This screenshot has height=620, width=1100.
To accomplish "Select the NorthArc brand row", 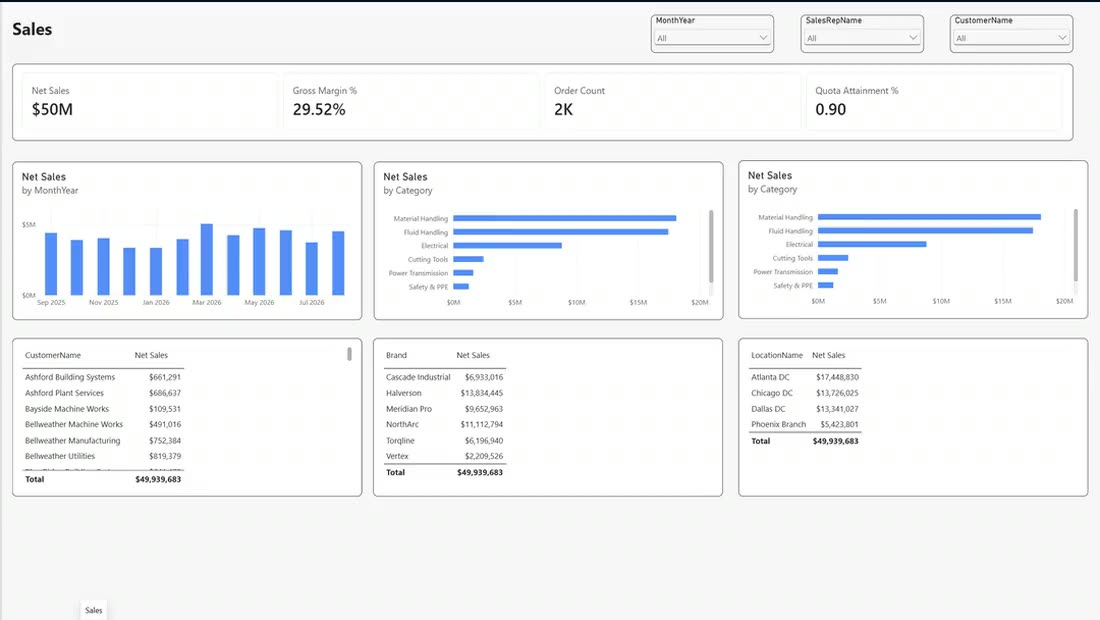I will (x=444, y=424).
